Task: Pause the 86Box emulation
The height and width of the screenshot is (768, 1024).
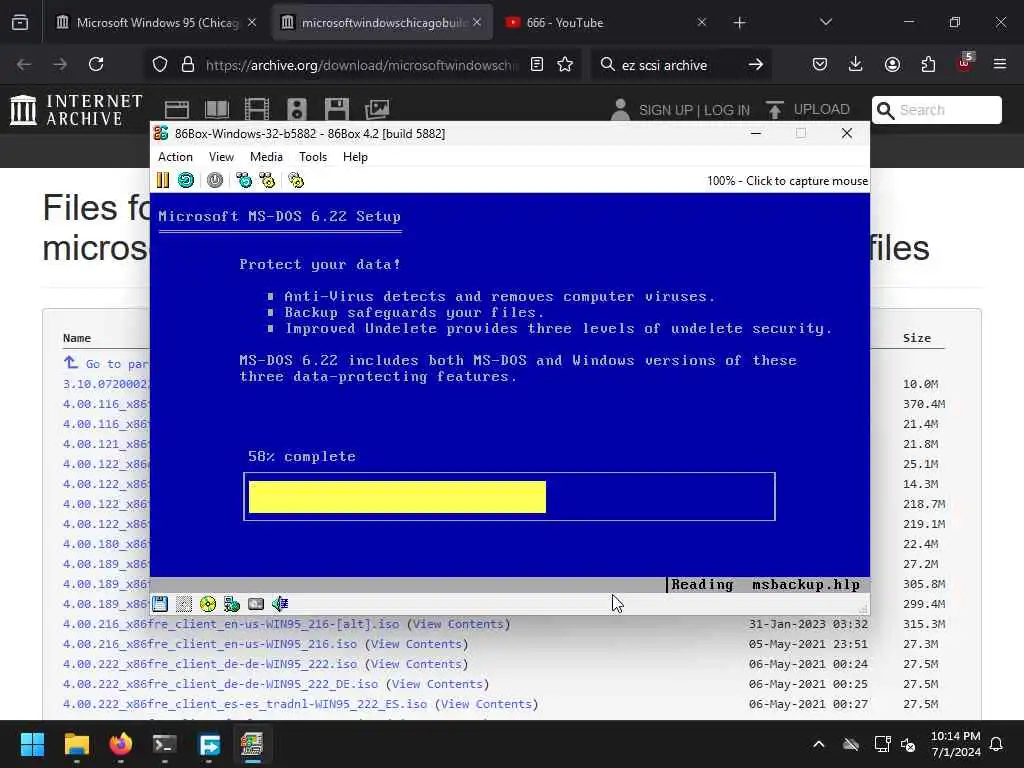Action: 163,180
